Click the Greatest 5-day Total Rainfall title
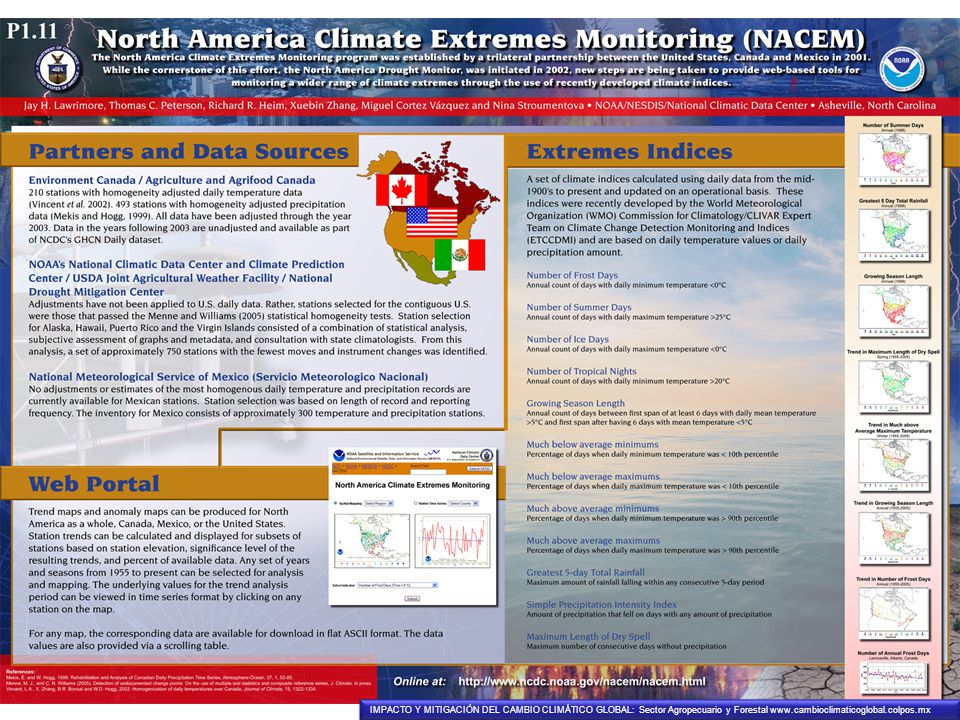The height and width of the screenshot is (720, 960). click(585, 572)
